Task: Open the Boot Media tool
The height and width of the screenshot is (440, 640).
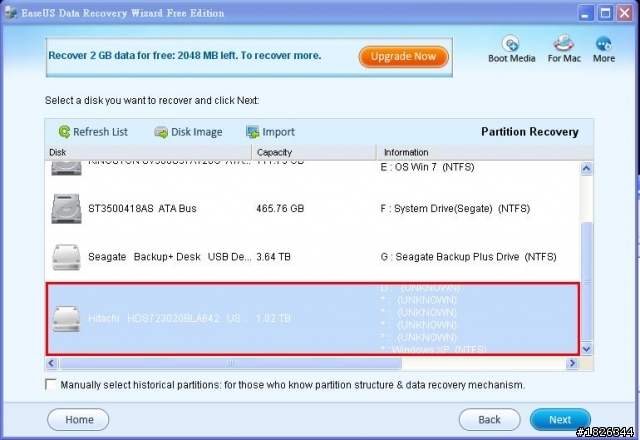Action: [x=511, y=49]
